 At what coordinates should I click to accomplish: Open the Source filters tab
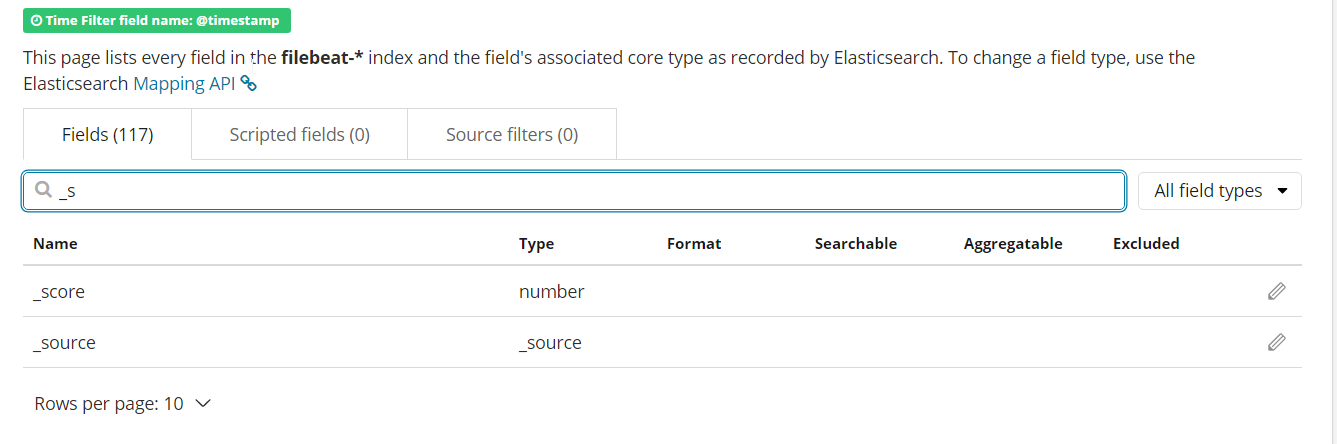pos(511,134)
